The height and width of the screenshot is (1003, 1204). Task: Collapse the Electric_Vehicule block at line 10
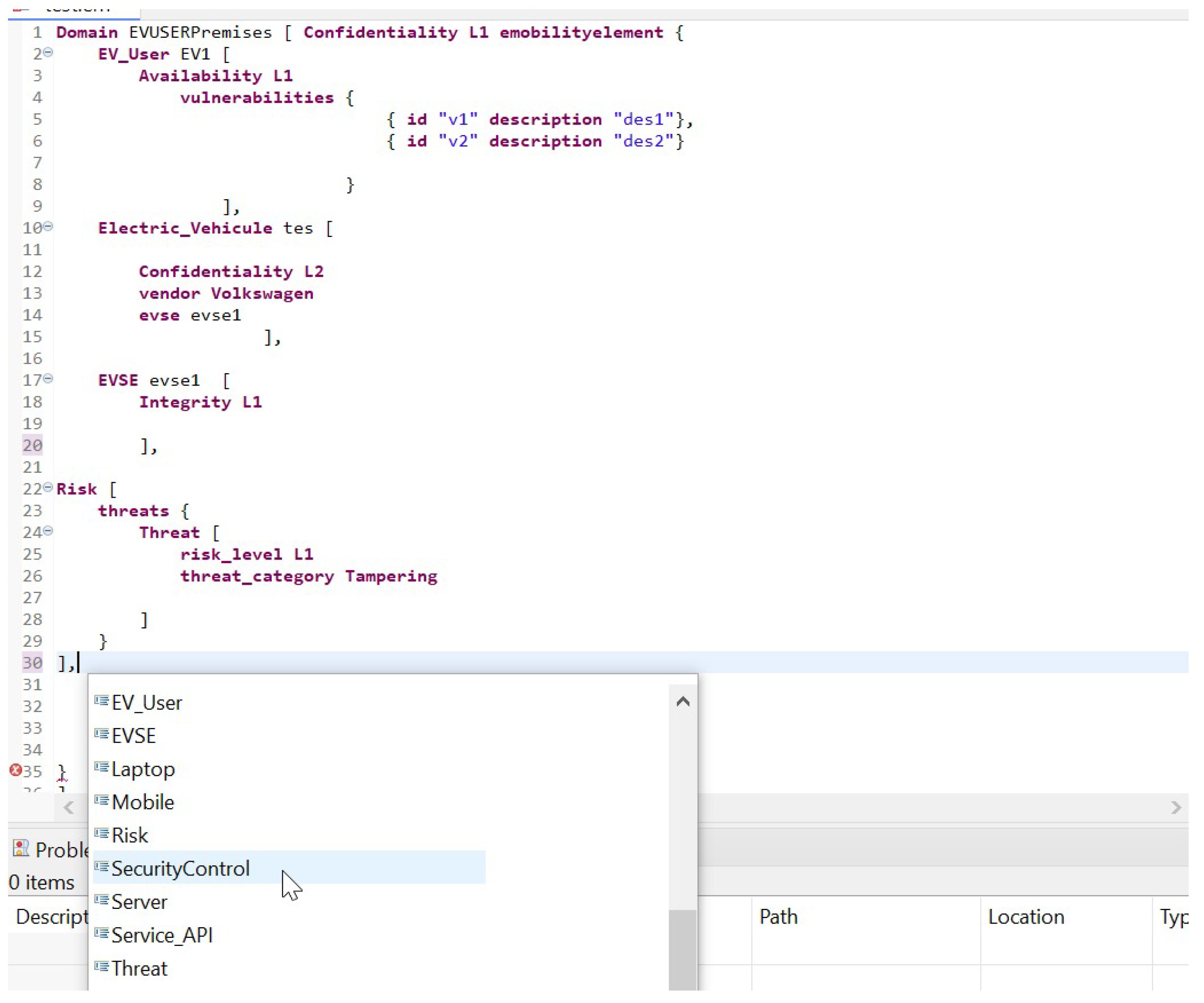49,227
